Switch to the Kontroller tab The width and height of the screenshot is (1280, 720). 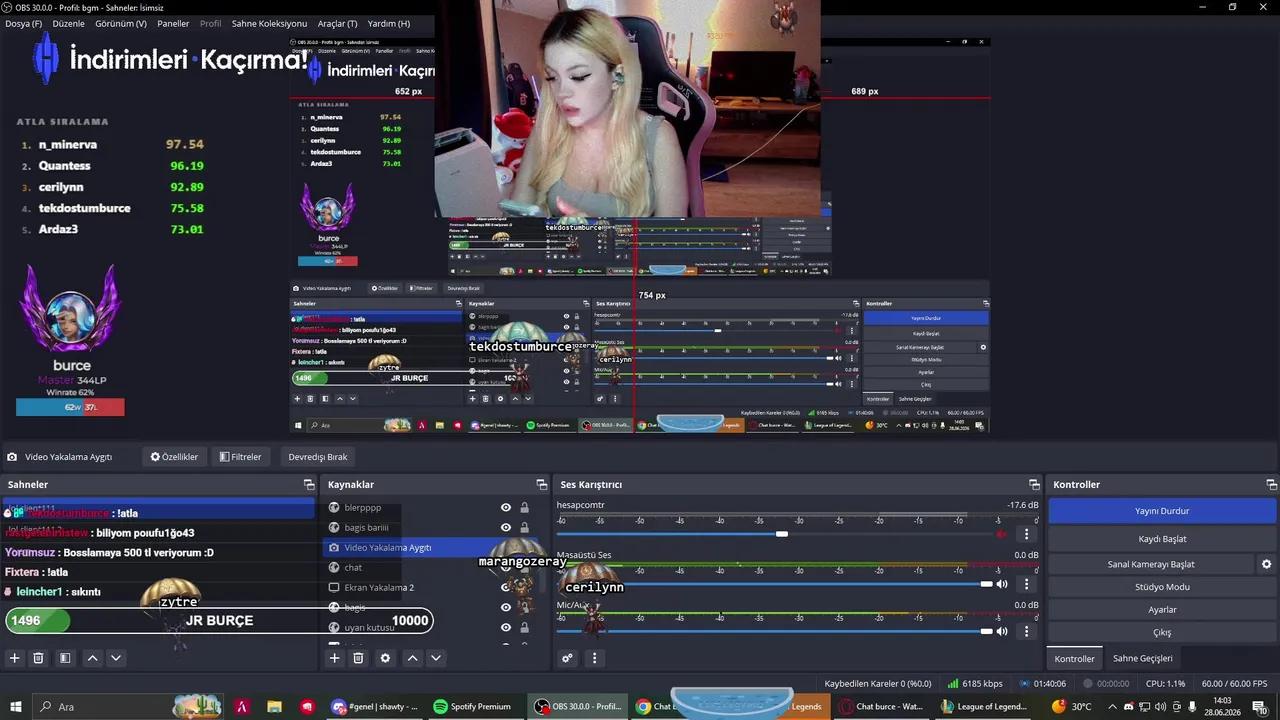[1075, 658]
